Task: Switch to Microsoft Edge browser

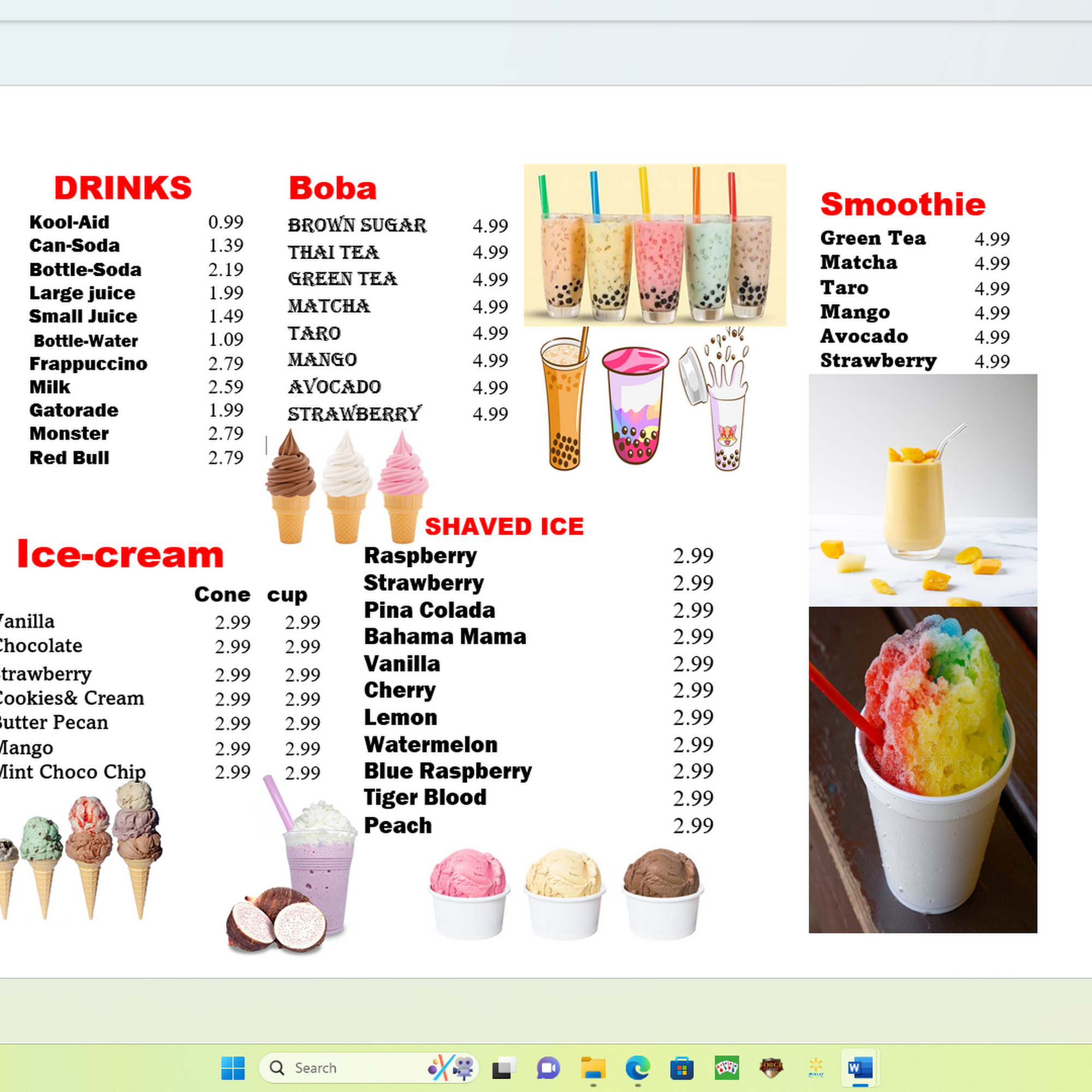Action: (x=637, y=1067)
